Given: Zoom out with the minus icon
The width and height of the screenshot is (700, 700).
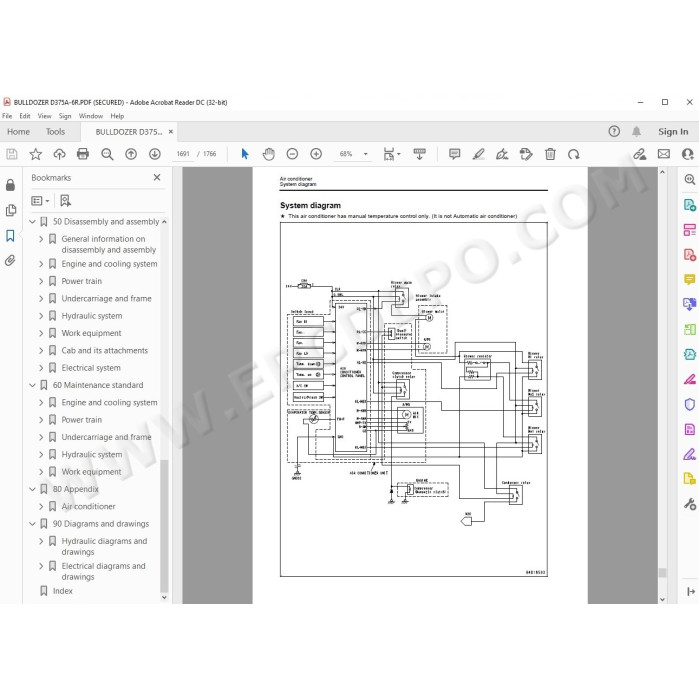Looking at the screenshot, I should [x=292, y=154].
